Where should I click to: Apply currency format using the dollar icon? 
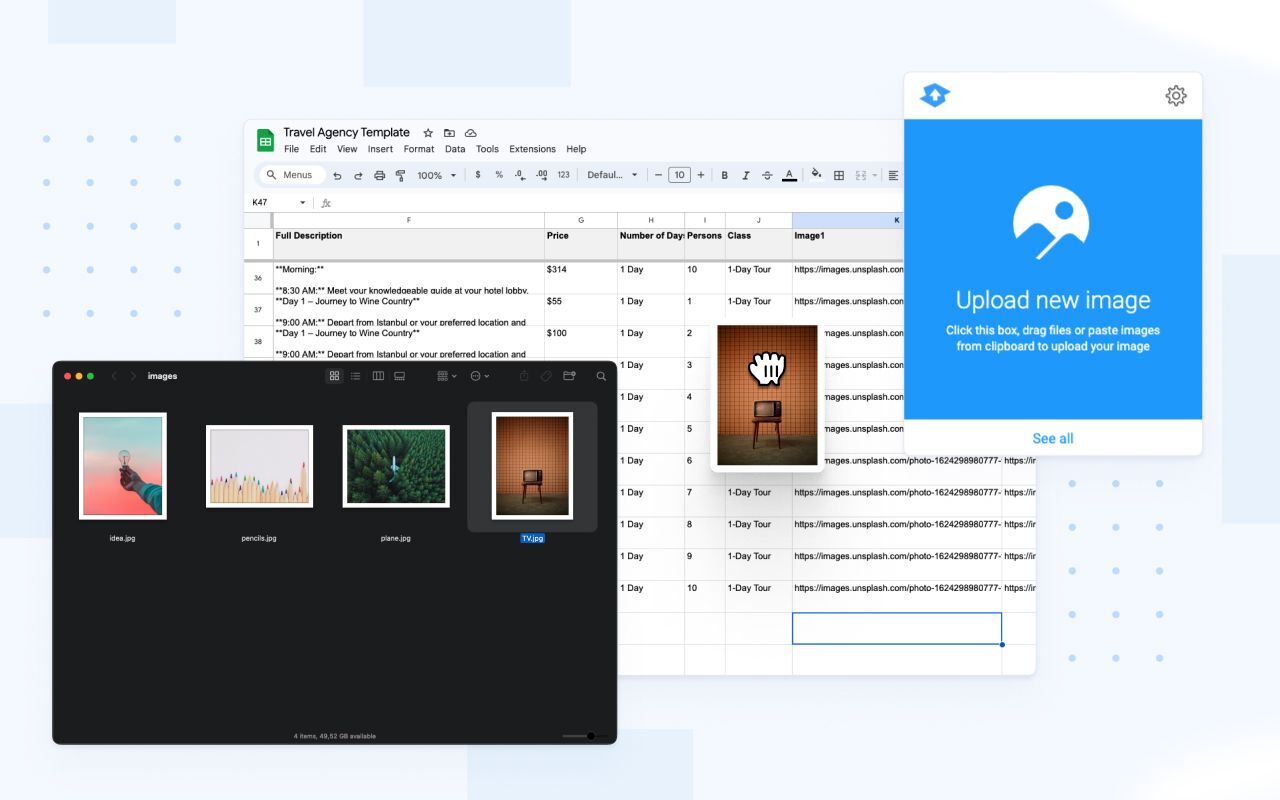[478, 175]
